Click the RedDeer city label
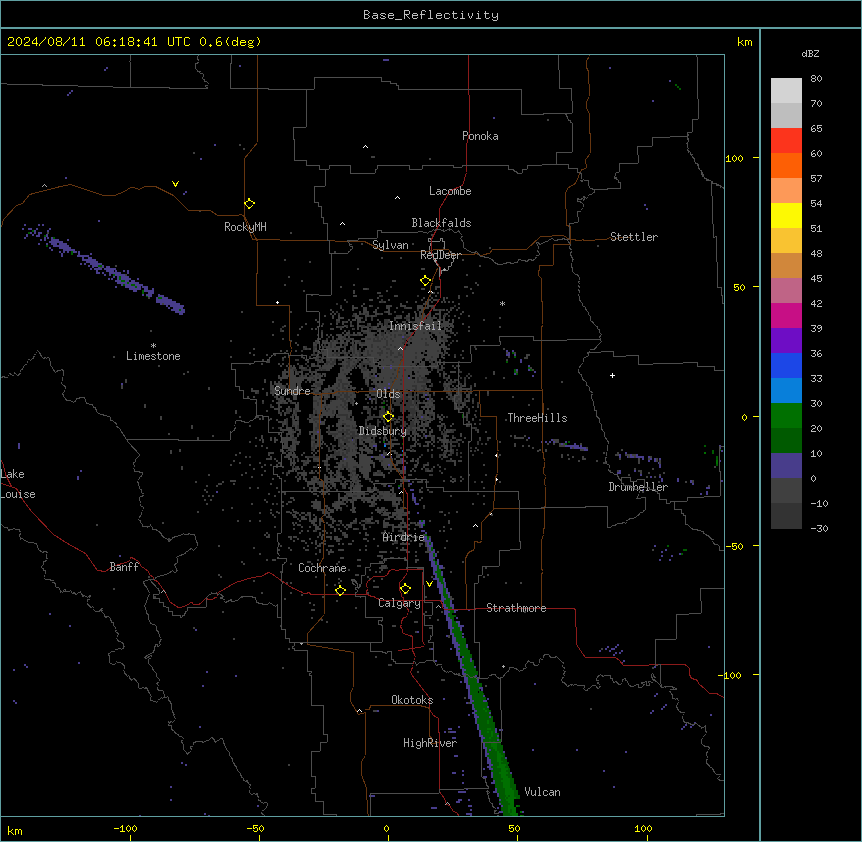This screenshot has width=862, height=842. 440,255
